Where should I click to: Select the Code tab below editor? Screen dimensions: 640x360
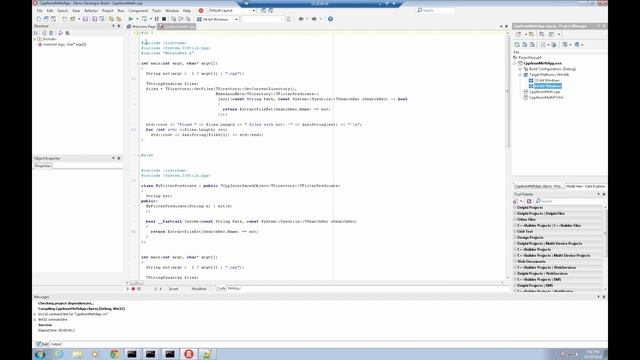coord(221,289)
